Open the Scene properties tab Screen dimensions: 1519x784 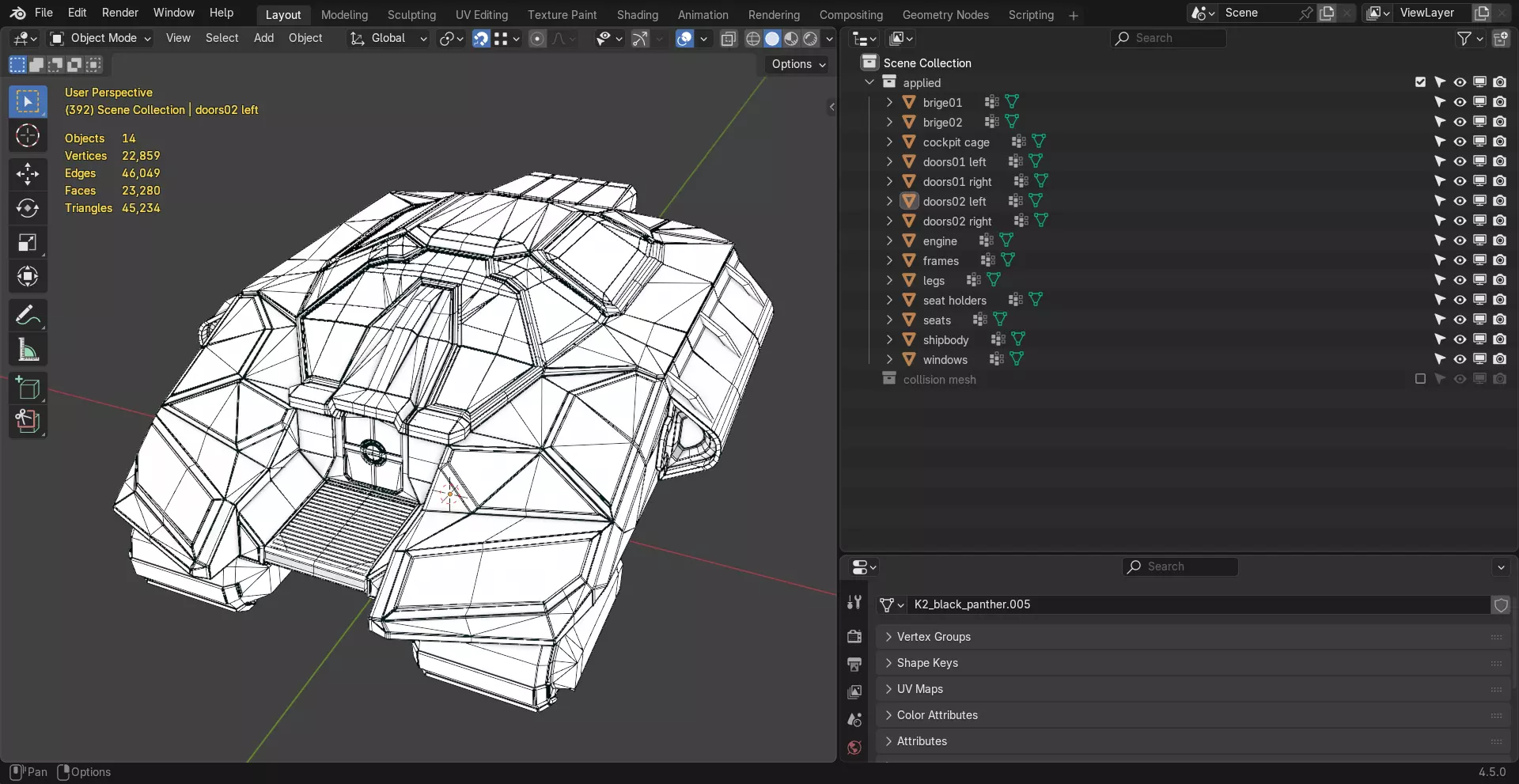(854, 719)
